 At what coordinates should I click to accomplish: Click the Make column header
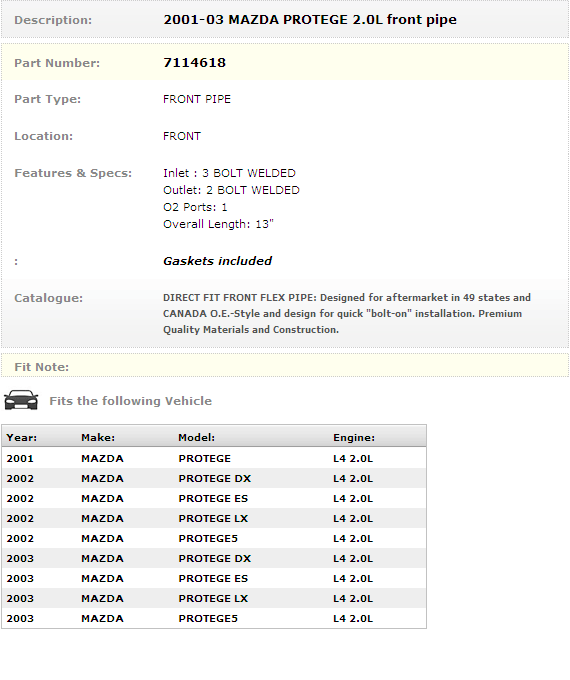point(98,438)
